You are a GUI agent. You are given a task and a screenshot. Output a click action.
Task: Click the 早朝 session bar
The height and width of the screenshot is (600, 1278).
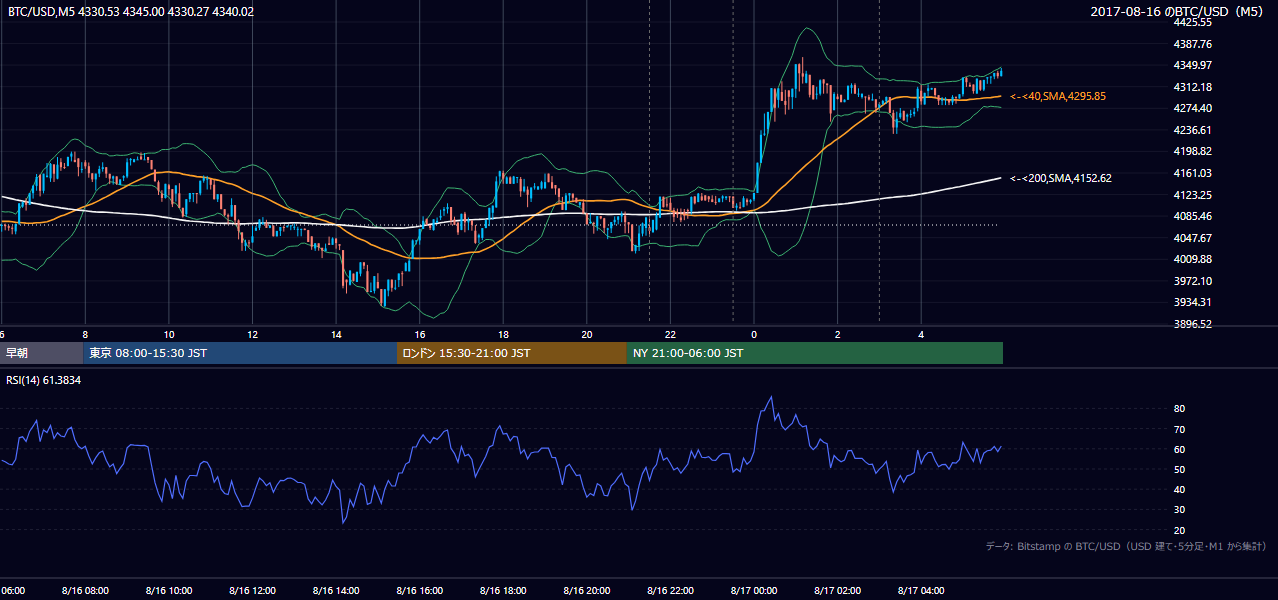click(41, 353)
